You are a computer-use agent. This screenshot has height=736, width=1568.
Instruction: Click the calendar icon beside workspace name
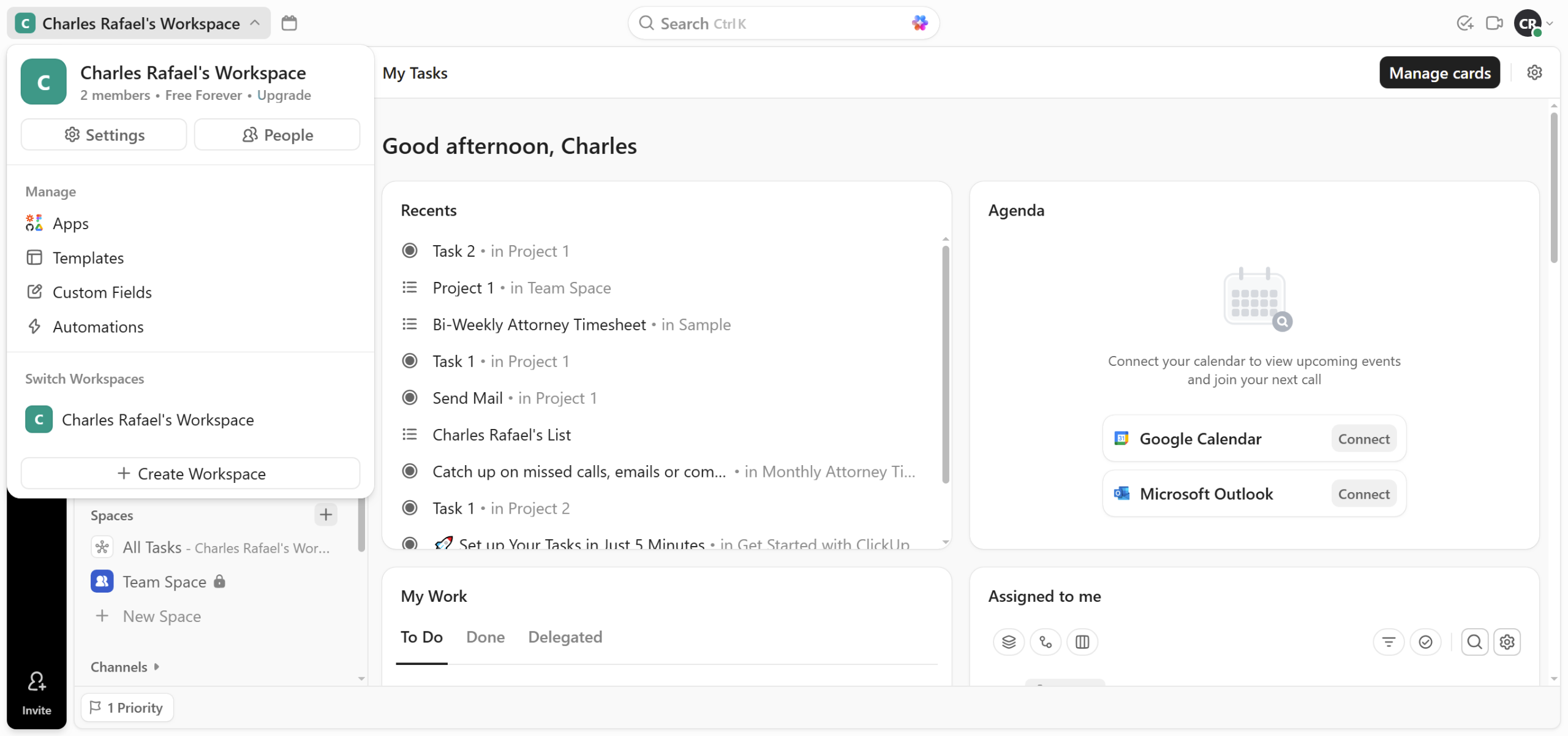(x=289, y=23)
